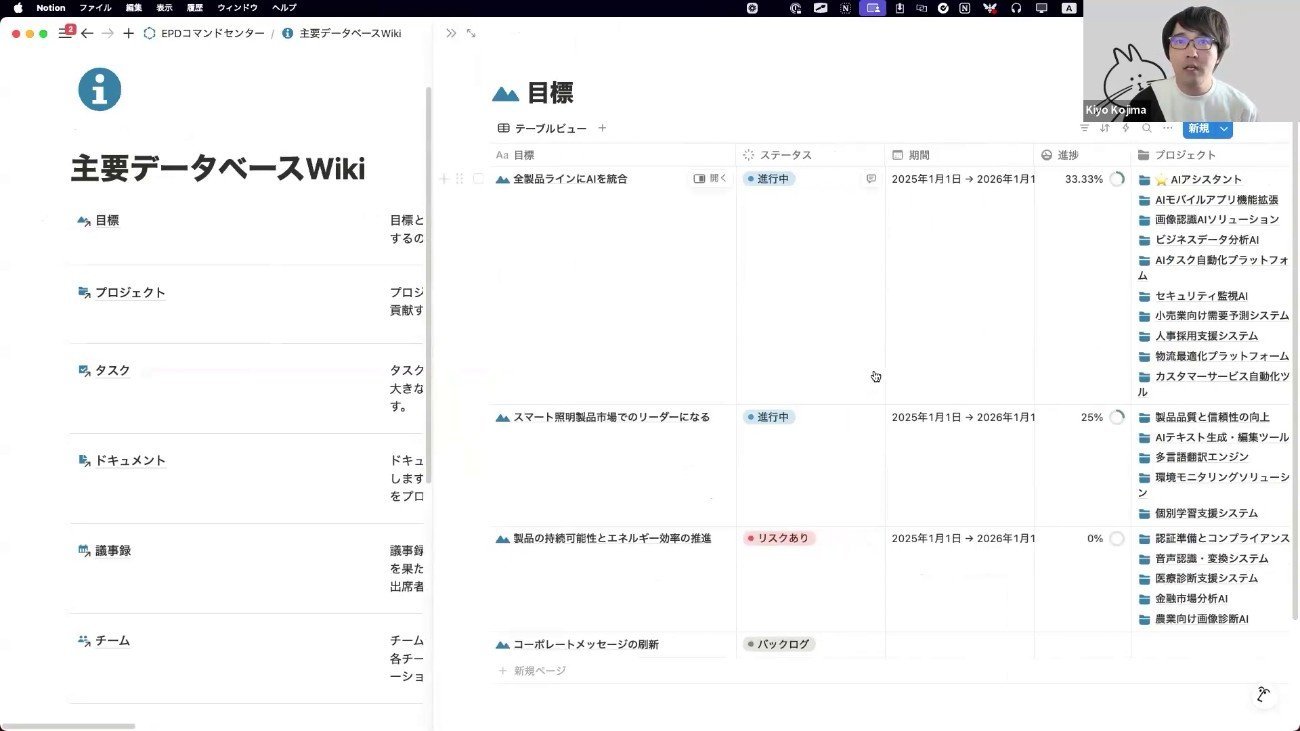Click the blue info page icon
This screenshot has height=731, width=1300.
pyautogui.click(x=100, y=90)
